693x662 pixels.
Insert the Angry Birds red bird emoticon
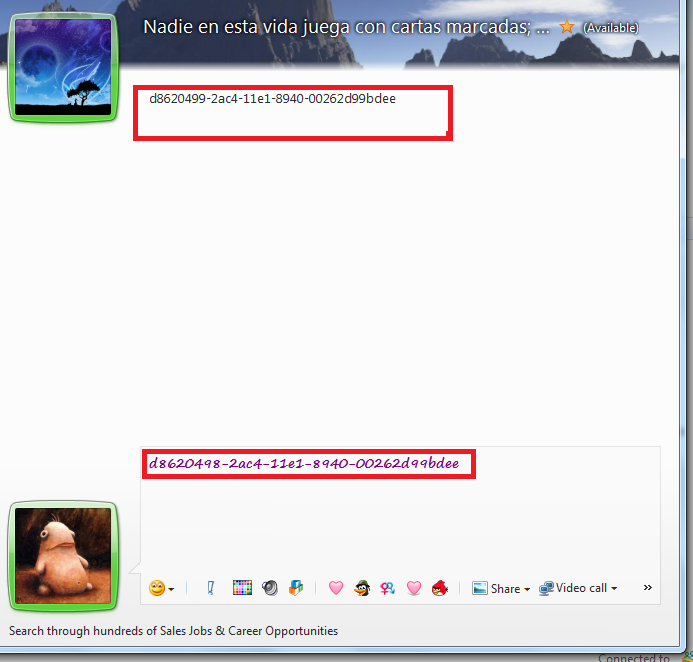(439, 588)
